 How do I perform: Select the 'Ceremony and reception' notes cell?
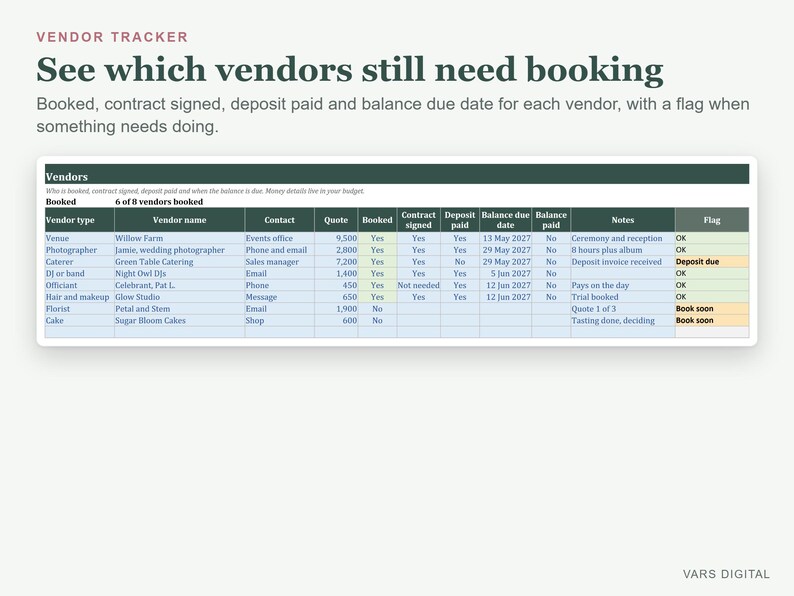pos(623,238)
